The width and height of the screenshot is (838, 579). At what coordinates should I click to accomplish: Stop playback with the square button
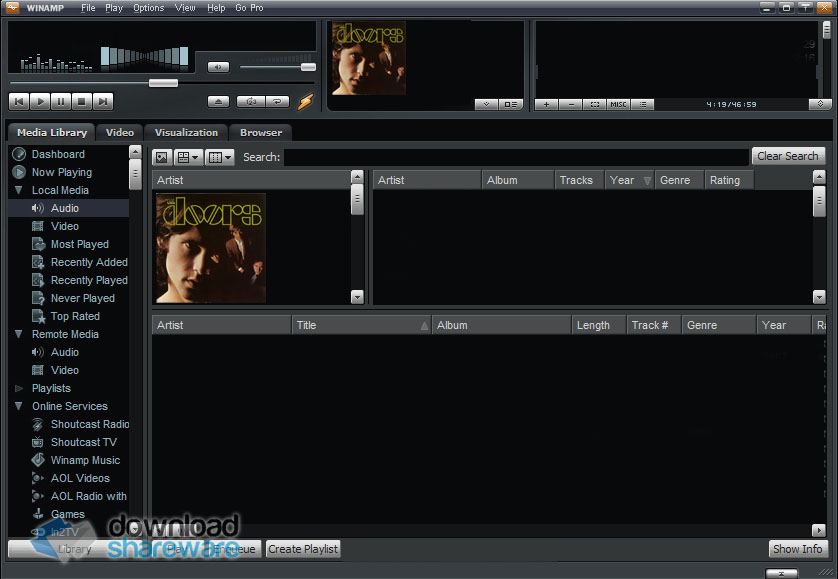click(x=82, y=101)
